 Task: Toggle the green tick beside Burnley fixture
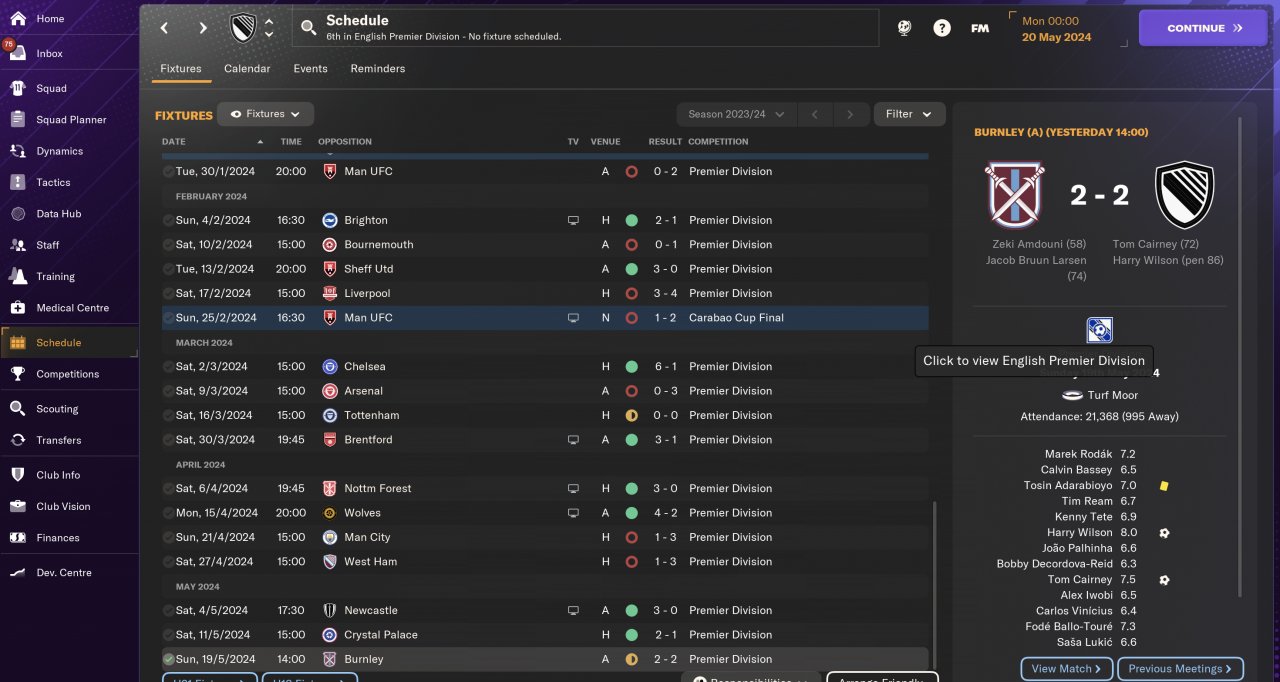[x=168, y=659]
